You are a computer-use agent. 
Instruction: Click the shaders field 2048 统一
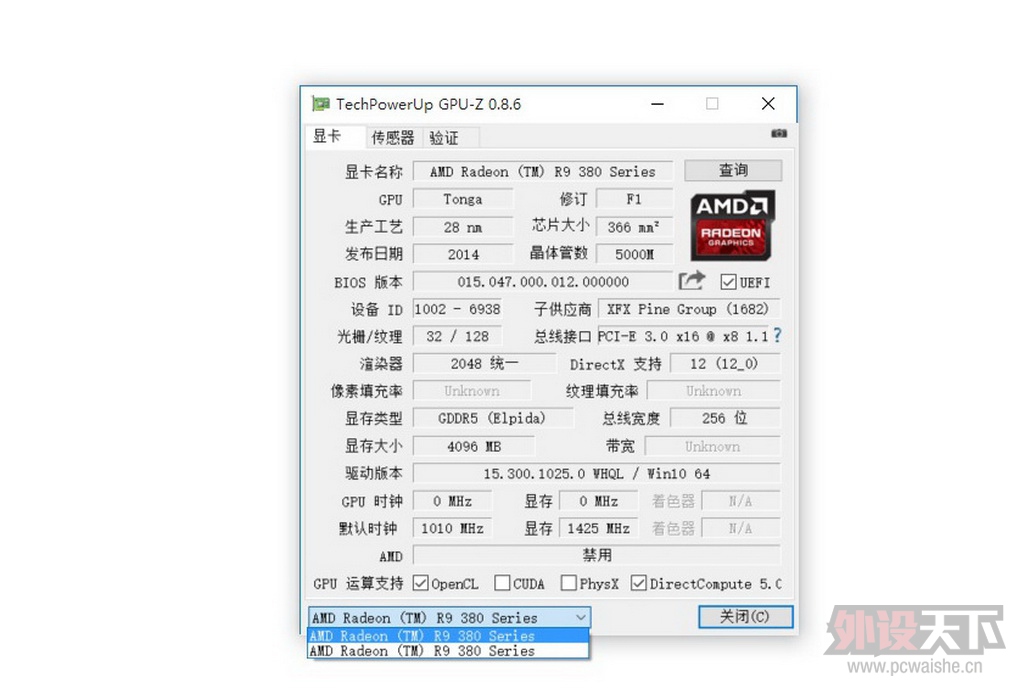point(485,364)
